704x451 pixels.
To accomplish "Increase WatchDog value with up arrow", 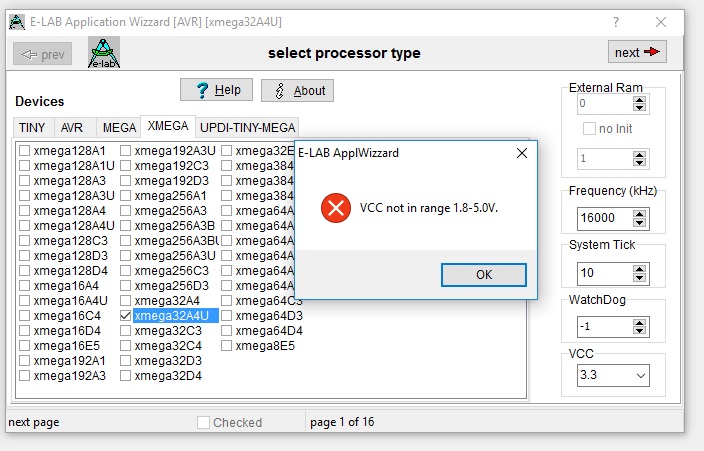I will point(639,322).
